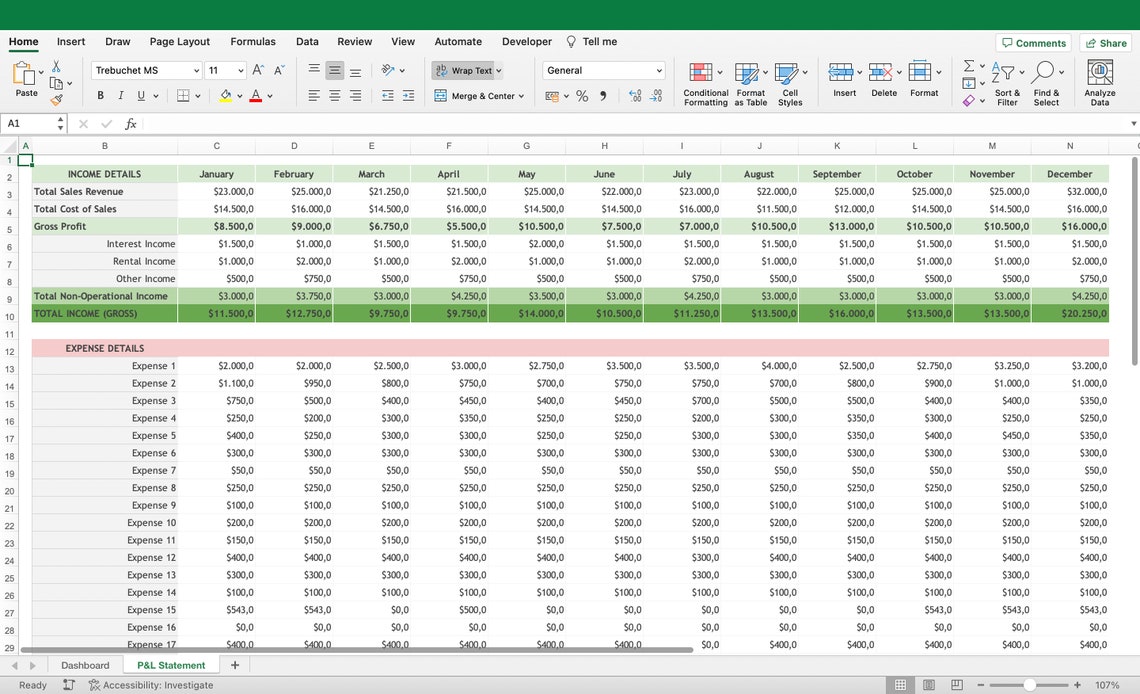
Task: Open Cell Styles gallery
Action: (790, 84)
